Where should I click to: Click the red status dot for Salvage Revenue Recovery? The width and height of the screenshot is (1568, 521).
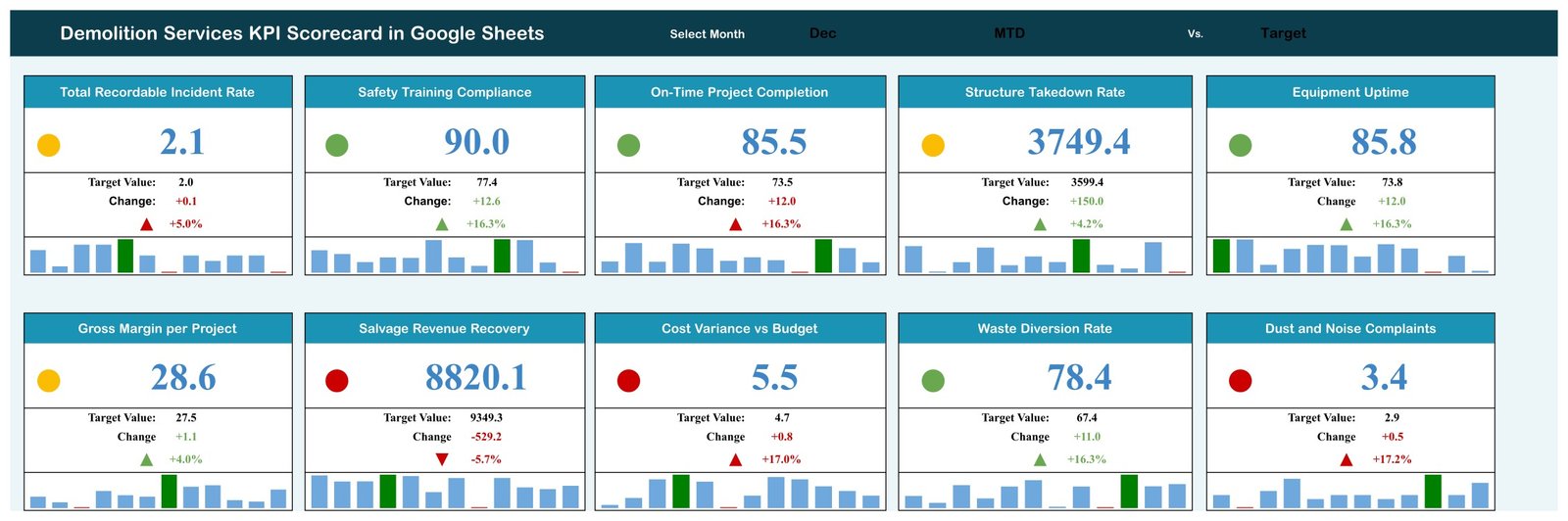(337, 380)
